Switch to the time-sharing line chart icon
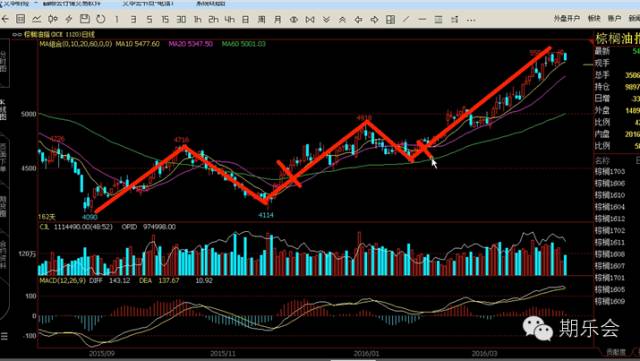The image size is (640, 361). coord(36,19)
